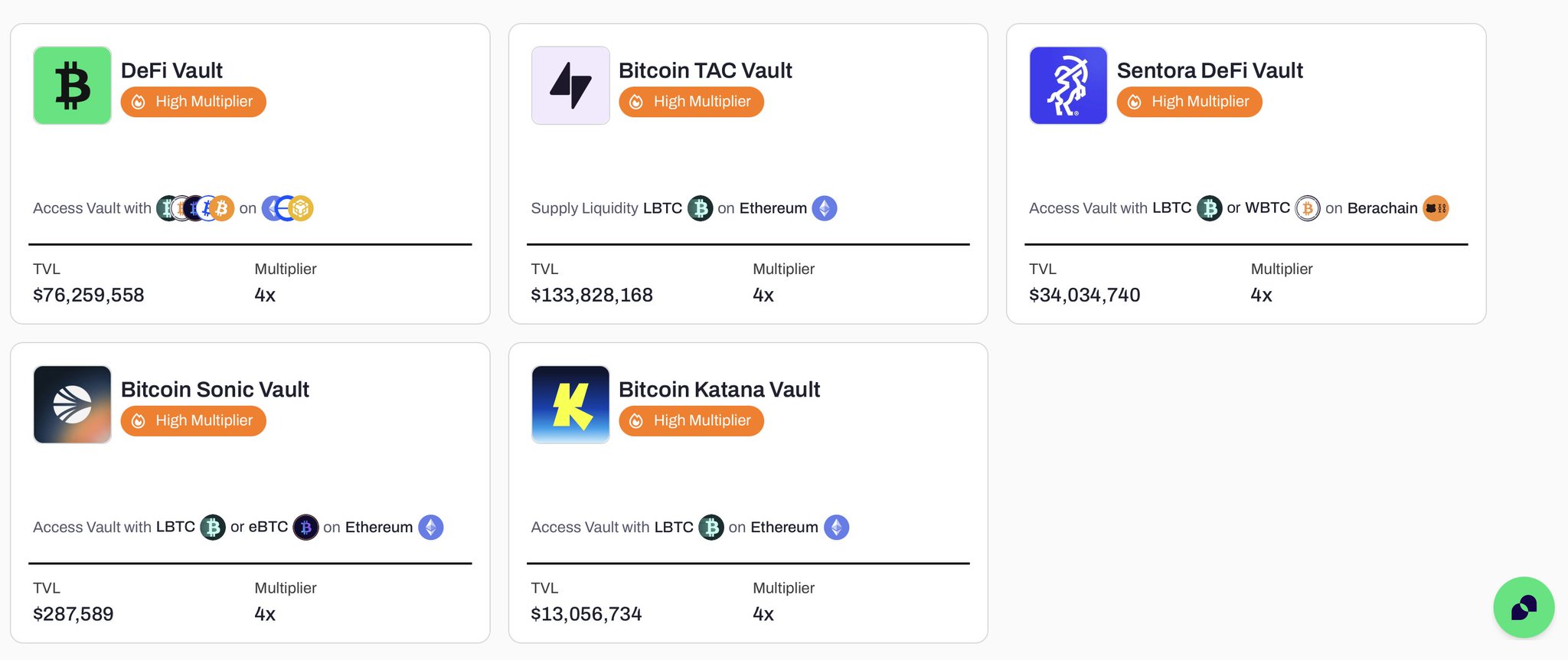Click the Bitcoin Sonic Vault logo

72,404
